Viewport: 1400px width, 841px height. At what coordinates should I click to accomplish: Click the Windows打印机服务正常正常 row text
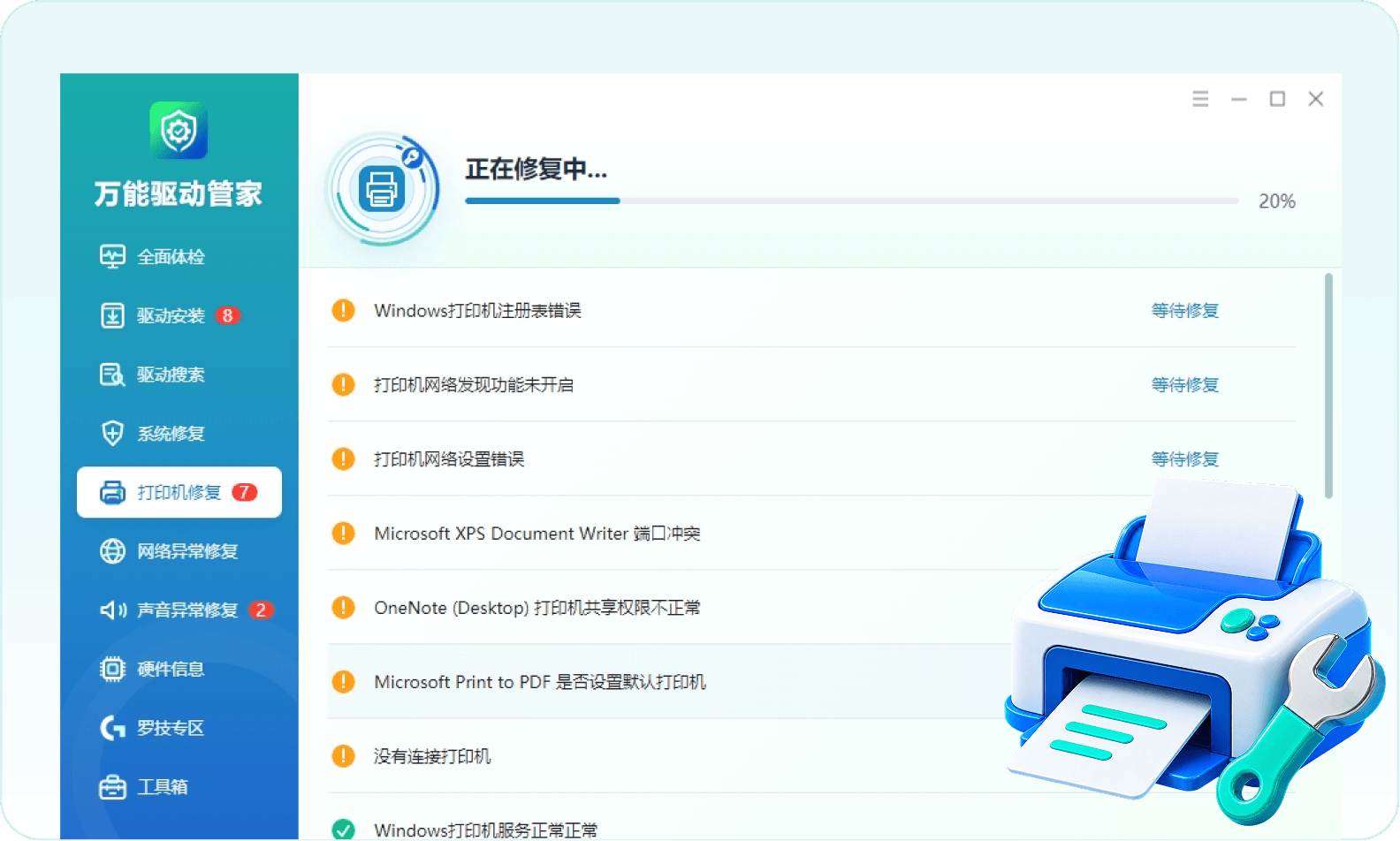point(486,830)
